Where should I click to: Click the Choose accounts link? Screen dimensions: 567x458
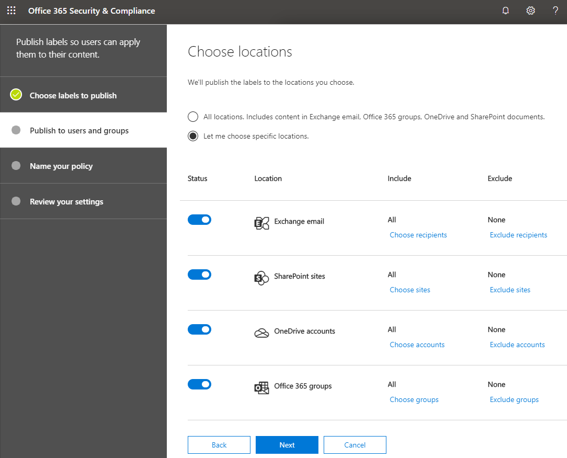[417, 345]
